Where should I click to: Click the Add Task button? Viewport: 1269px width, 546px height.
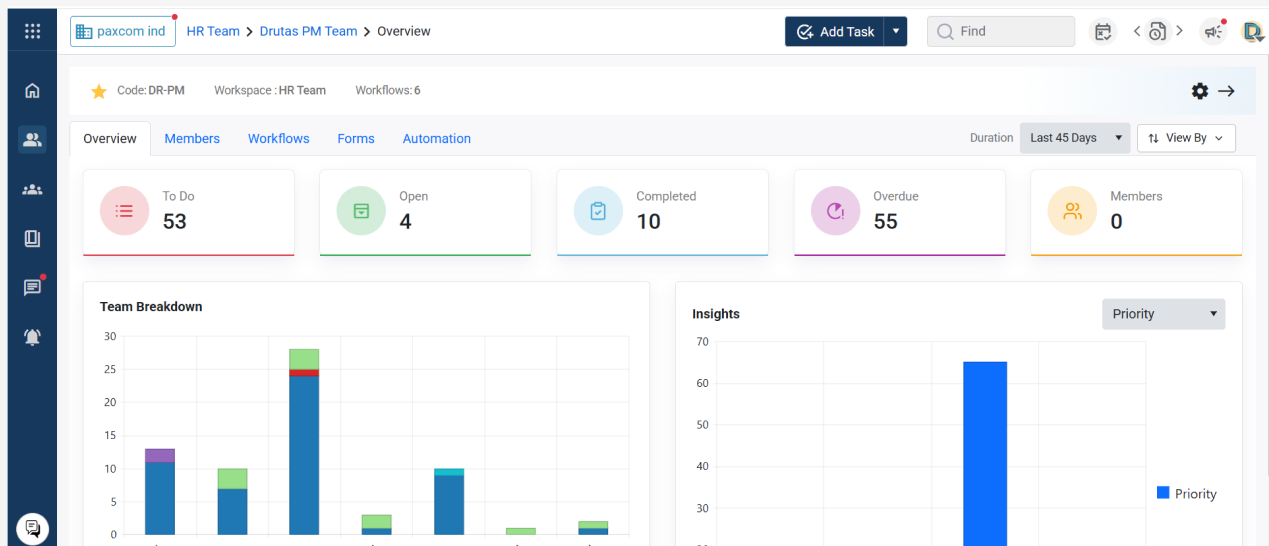tap(835, 31)
